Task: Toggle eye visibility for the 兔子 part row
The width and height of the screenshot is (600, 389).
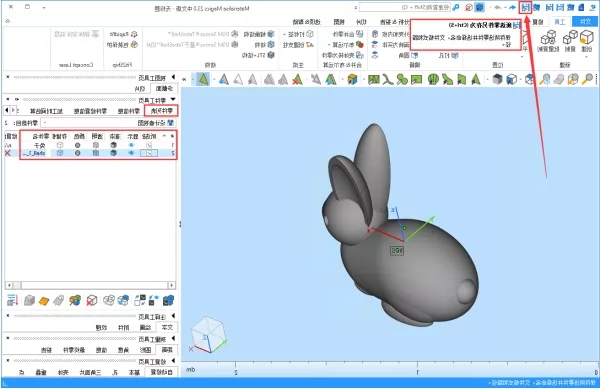Action: 131,145
